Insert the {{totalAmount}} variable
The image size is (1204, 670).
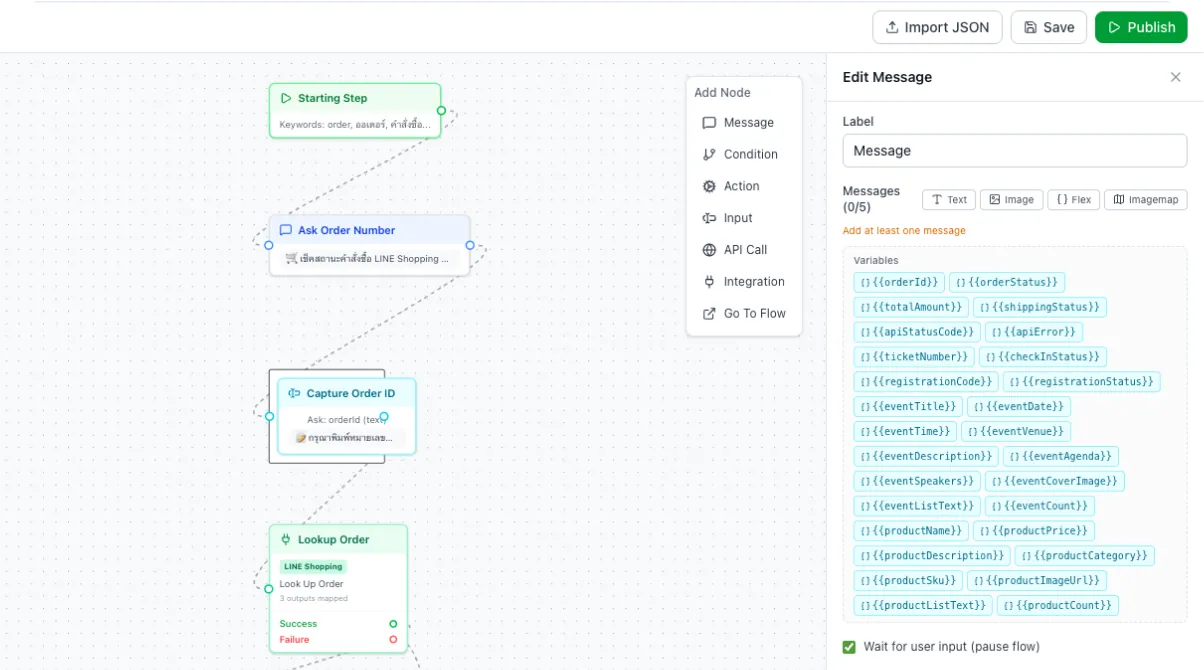point(911,307)
